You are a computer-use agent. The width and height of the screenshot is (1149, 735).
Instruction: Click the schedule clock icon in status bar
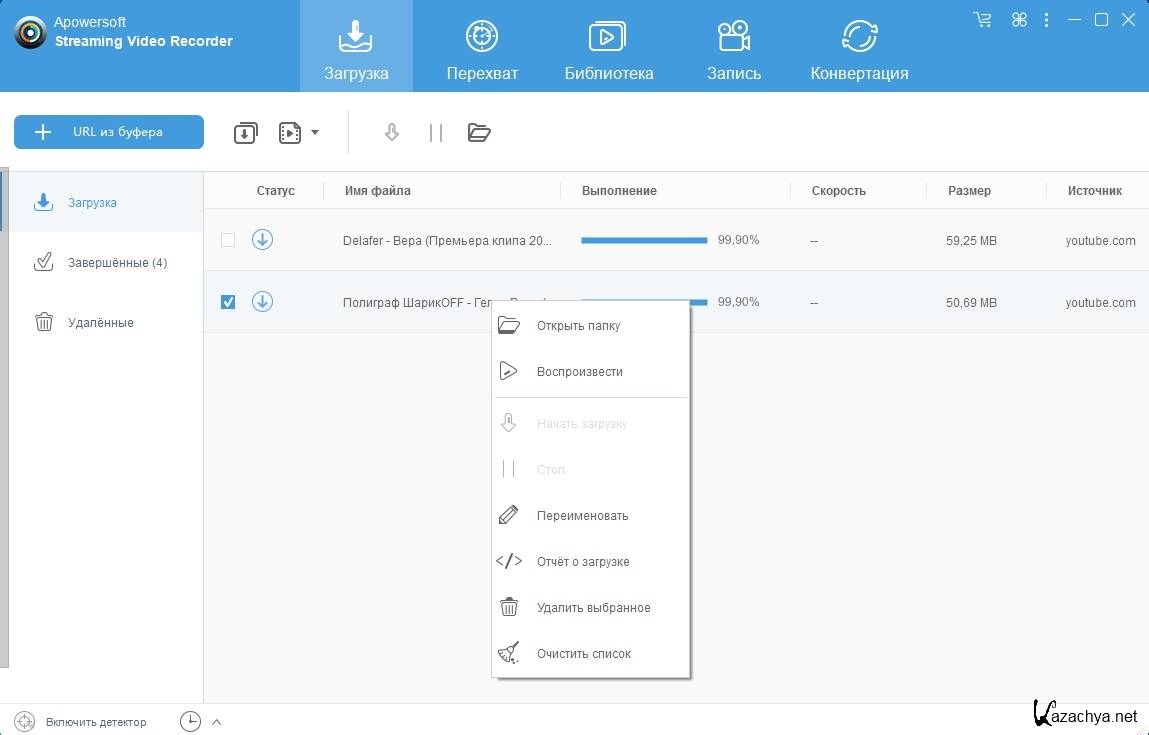(190, 721)
